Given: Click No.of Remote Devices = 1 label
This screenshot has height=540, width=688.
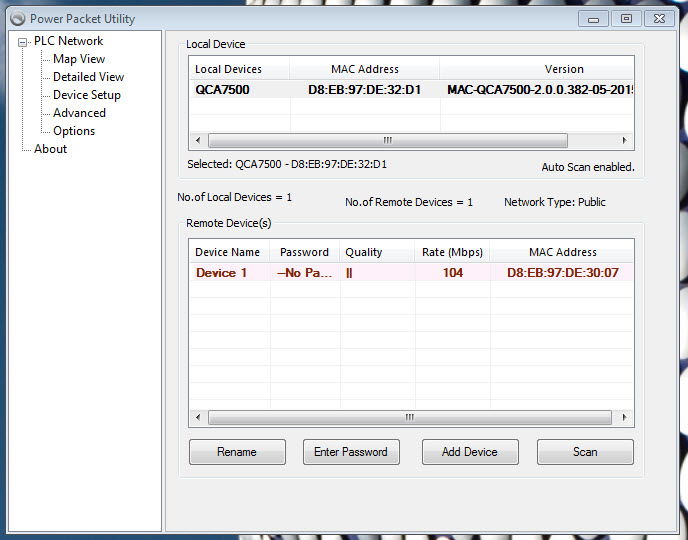Looking at the screenshot, I should [x=409, y=202].
